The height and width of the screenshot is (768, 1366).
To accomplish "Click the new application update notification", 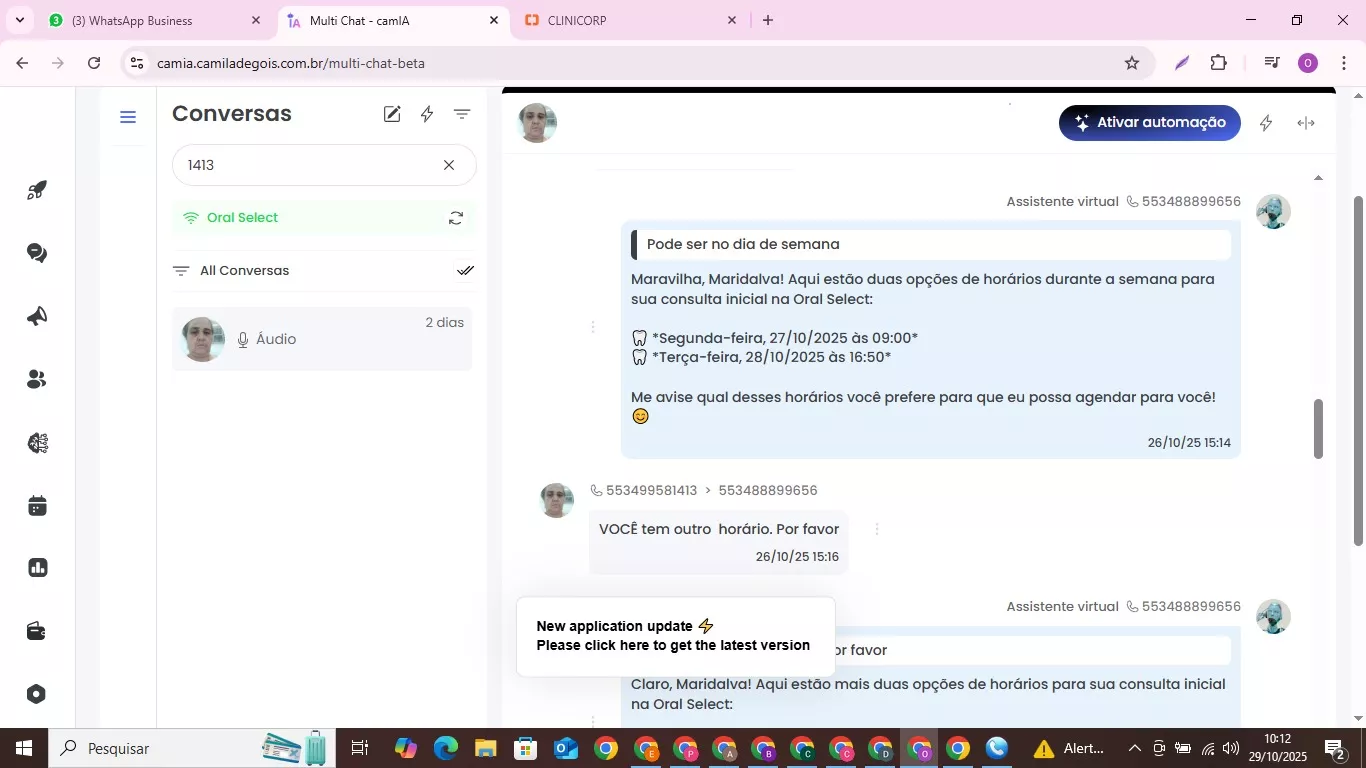I will (674, 636).
